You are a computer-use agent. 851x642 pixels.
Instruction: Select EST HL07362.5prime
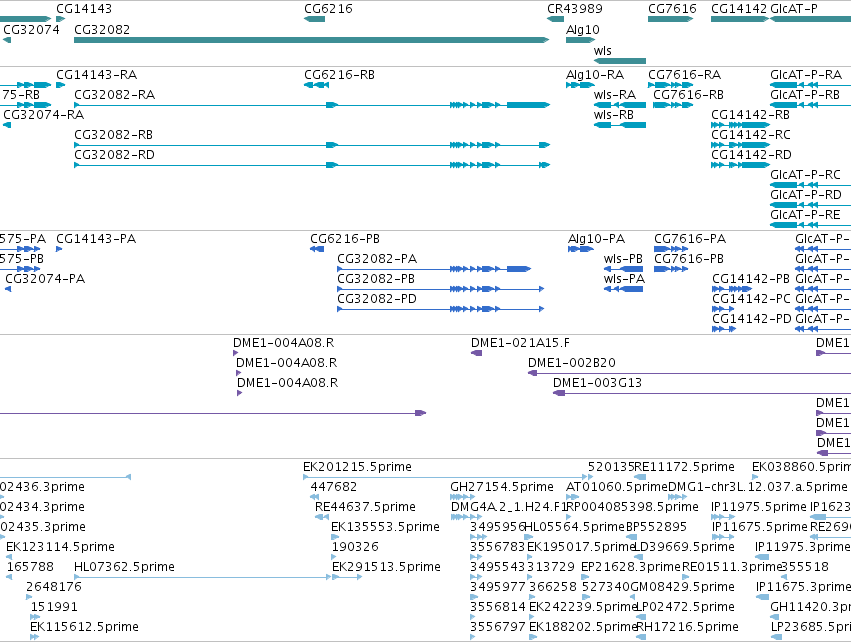pyautogui.click(x=202, y=577)
